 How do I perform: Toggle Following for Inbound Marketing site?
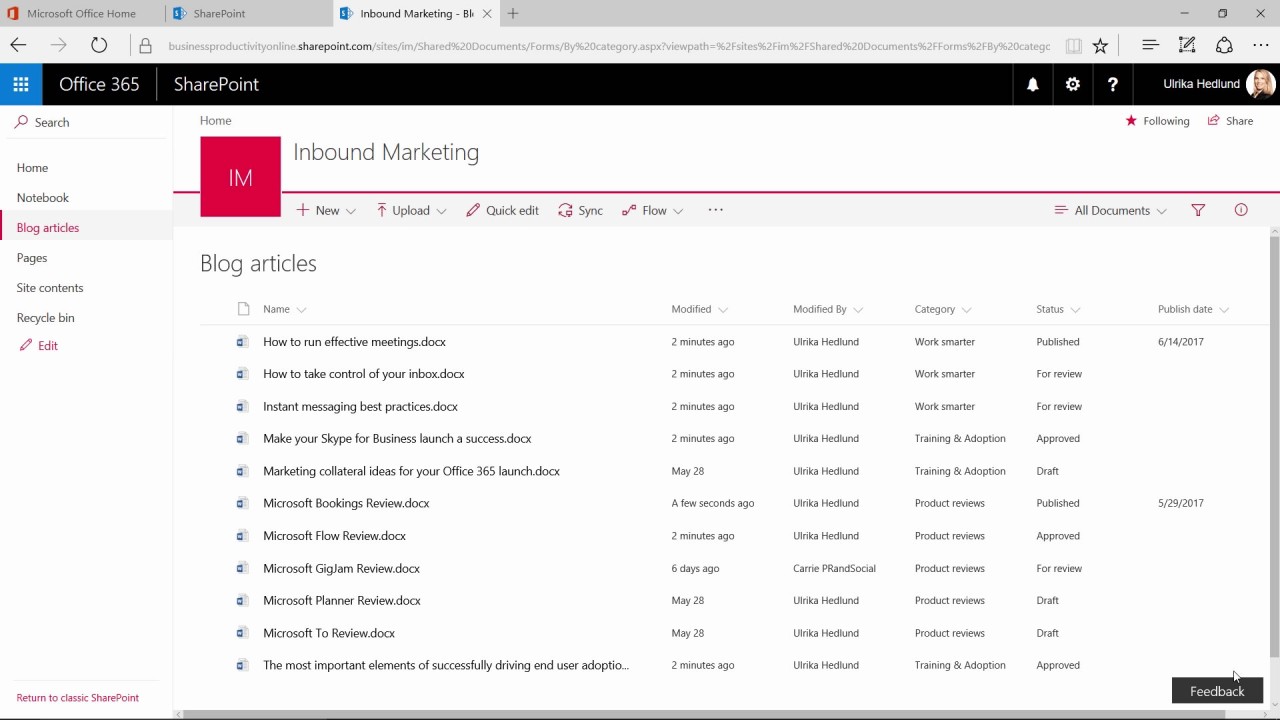point(1158,121)
